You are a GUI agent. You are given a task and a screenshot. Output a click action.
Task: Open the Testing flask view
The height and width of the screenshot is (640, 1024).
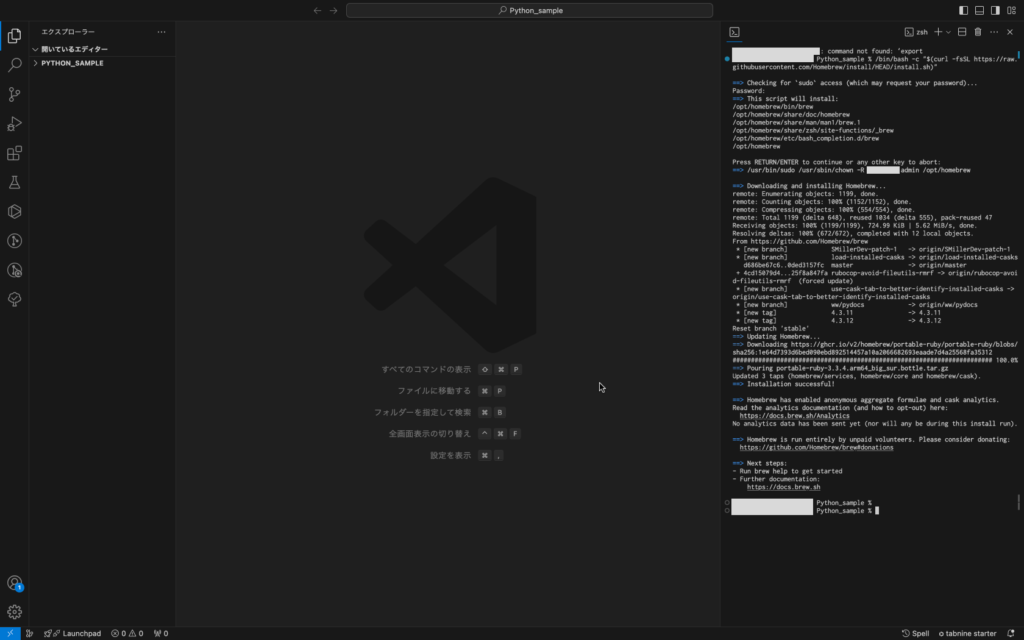point(14,182)
